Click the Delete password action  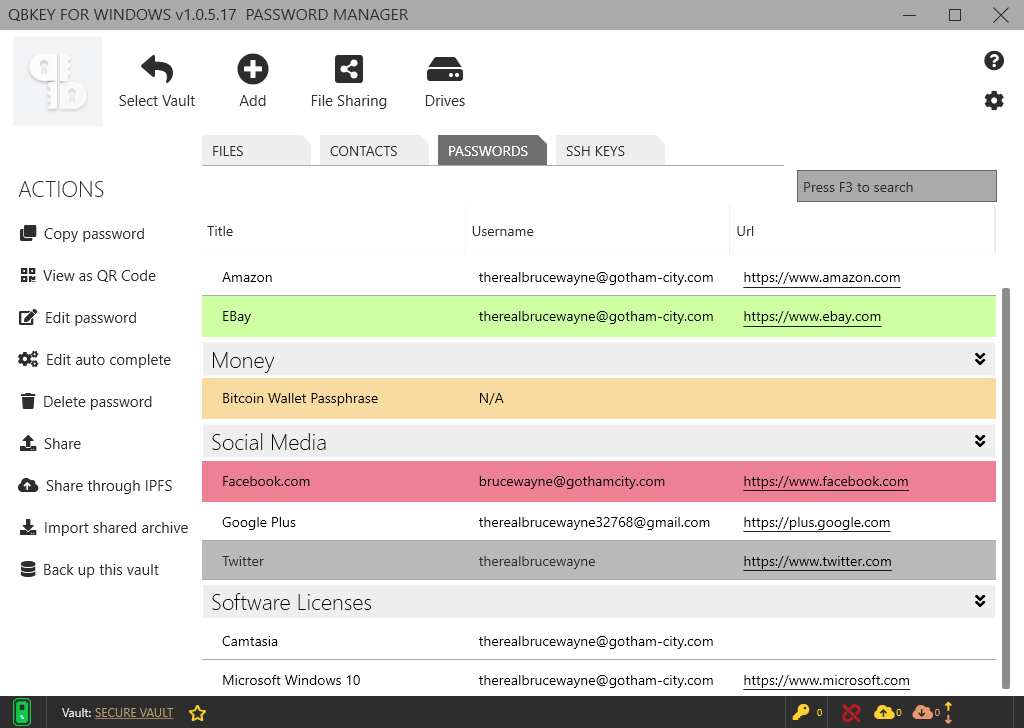[x=86, y=402]
